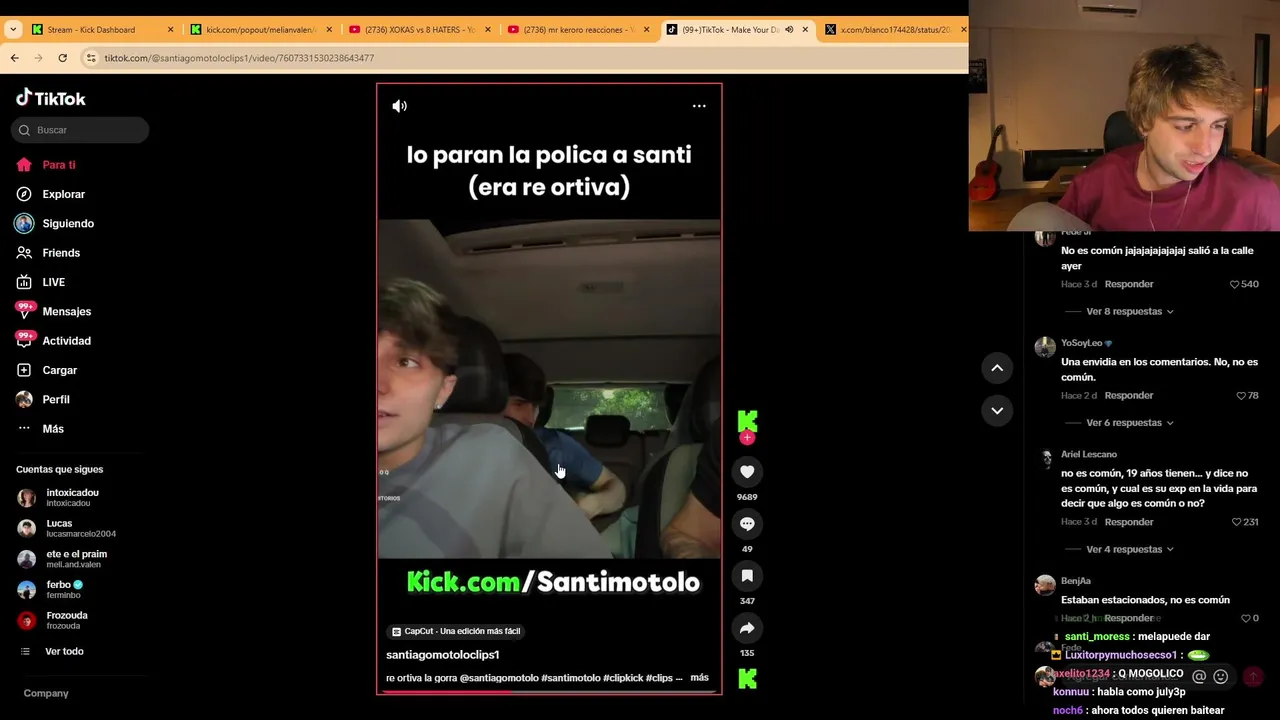Go to previous video arrow
The image size is (1280, 720).
click(x=997, y=368)
